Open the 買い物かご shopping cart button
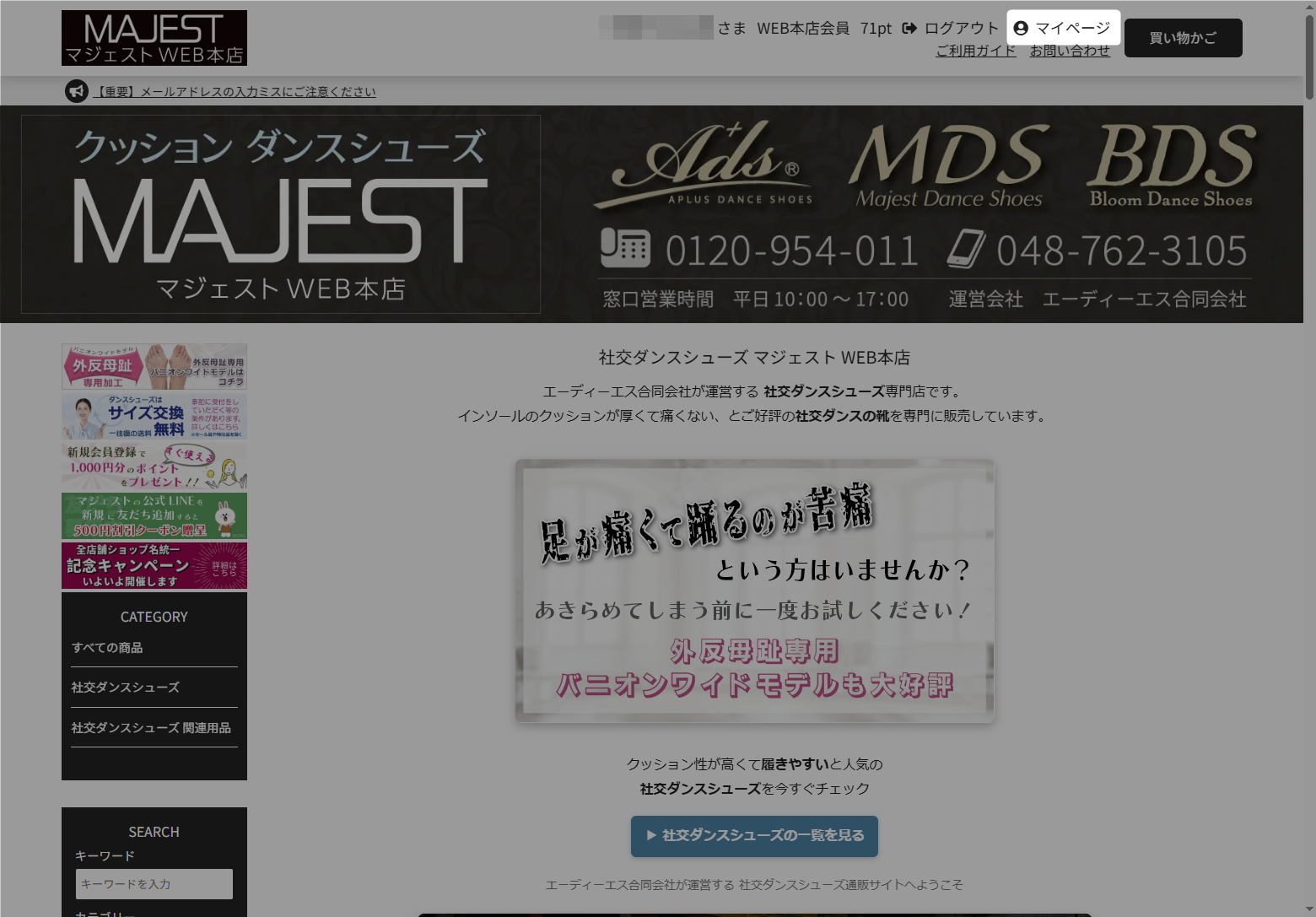This screenshot has height=917, width=1316. coord(1183,38)
